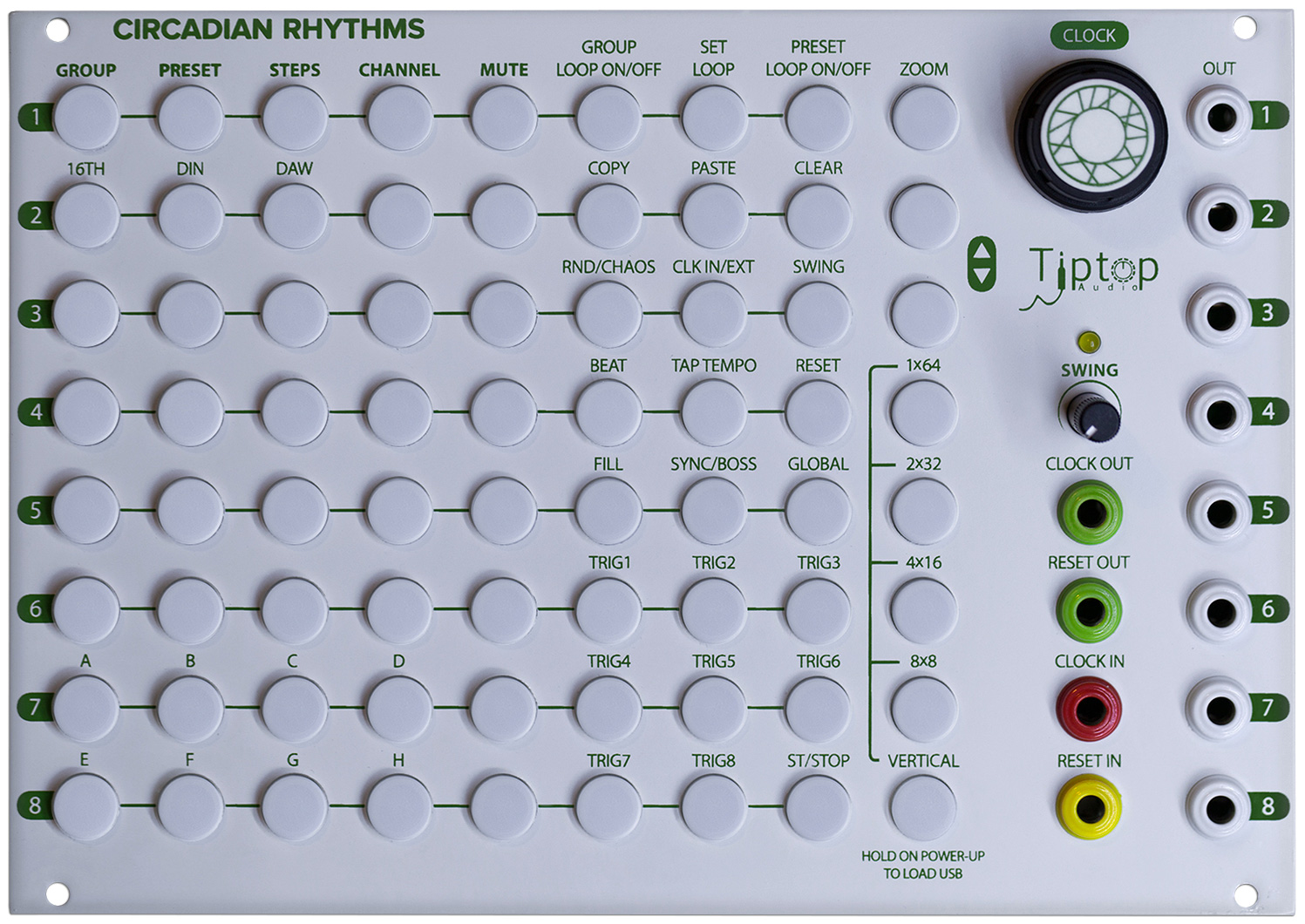Screen dimensions: 1305x924
Task: Click the green up/down arrow stepper
Action: coord(982,264)
